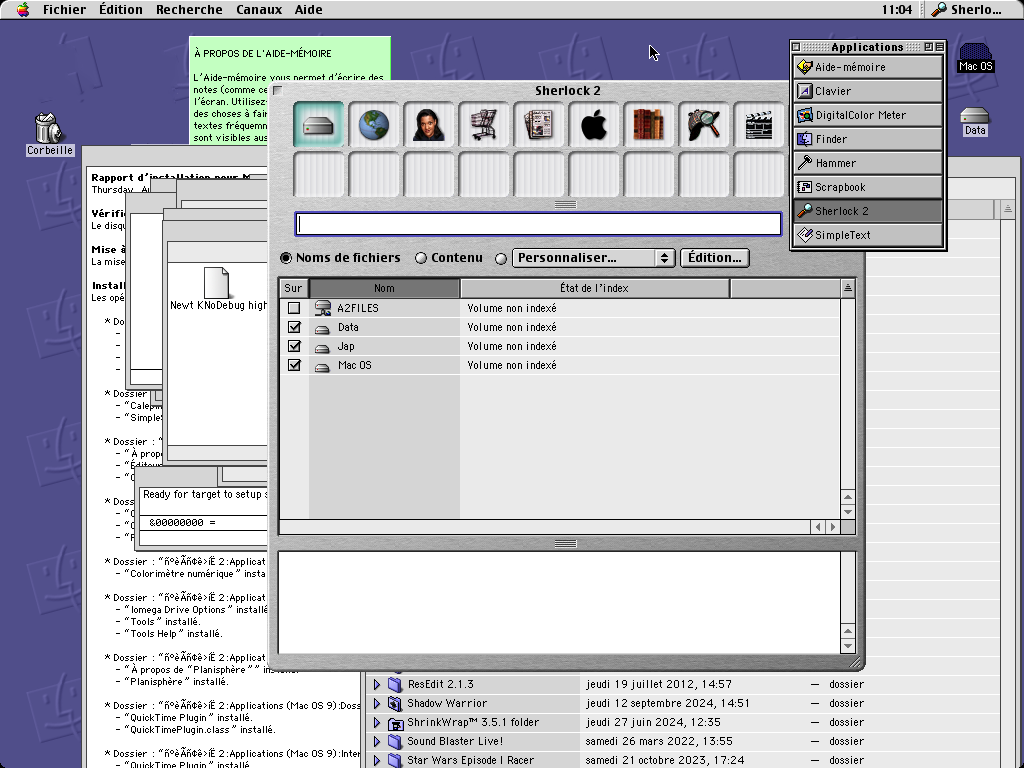Click the right arrow of horizontal scrollbar
The height and width of the screenshot is (768, 1024).
(833, 526)
